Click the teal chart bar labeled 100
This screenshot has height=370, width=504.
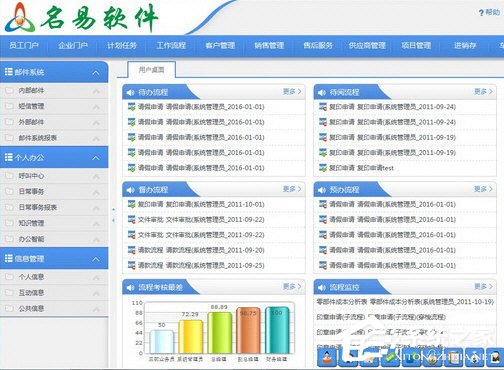[x=277, y=330]
